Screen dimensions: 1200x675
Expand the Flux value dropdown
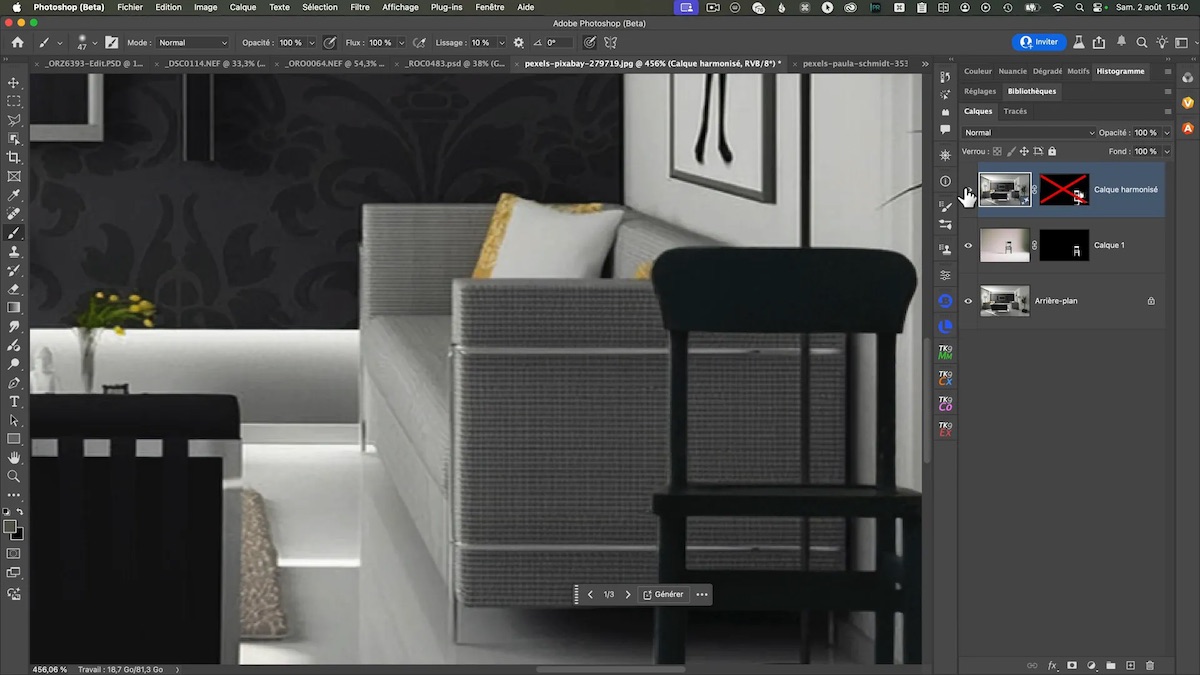(x=401, y=43)
